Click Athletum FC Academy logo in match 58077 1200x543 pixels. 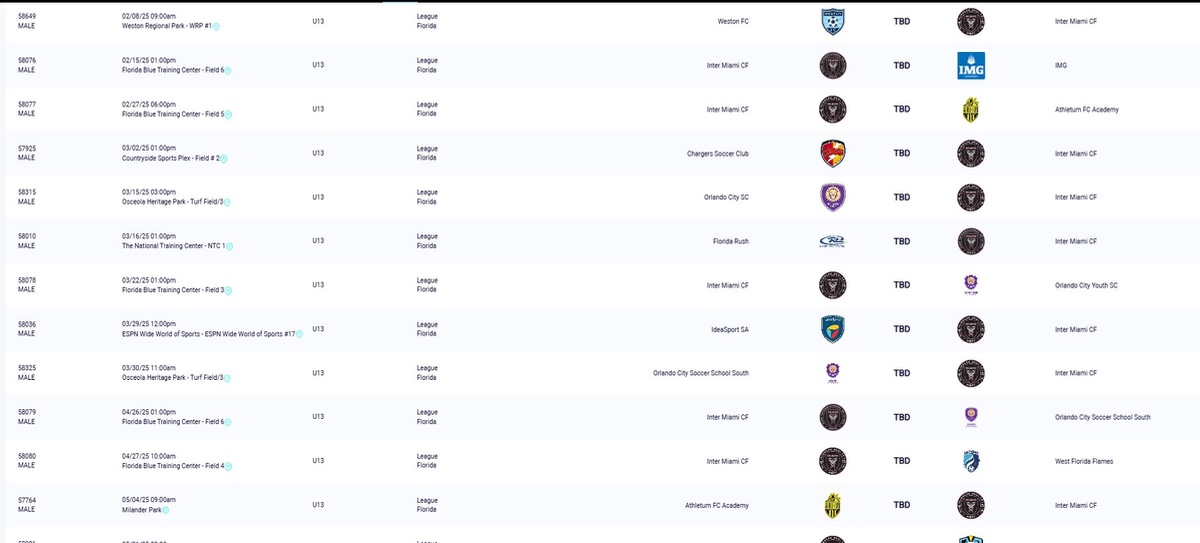point(971,110)
